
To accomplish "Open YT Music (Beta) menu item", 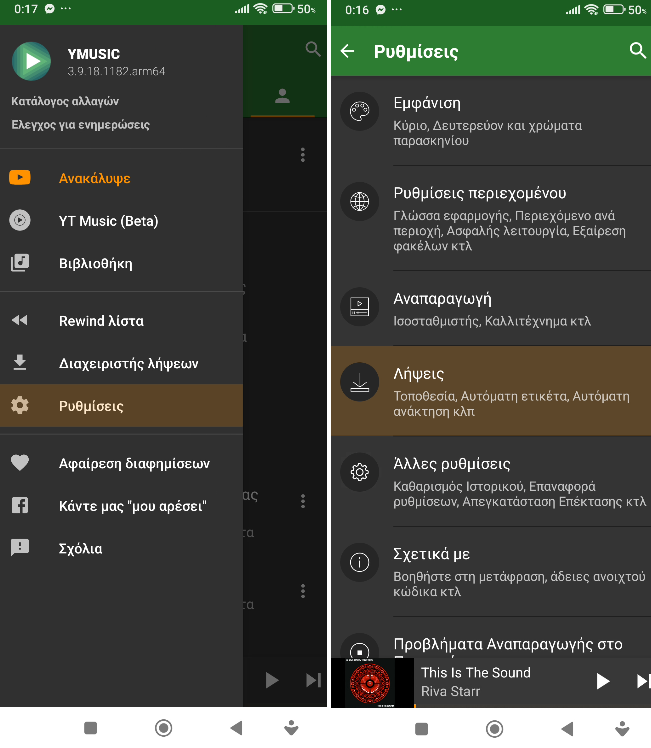I will pyautogui.click(x=108, y=221).
